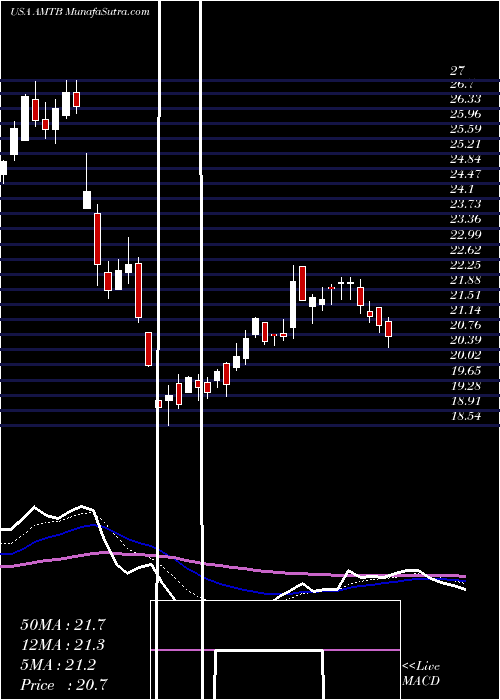Click the 'USA AMTB MunafaSutra.com' title text
The width and height of the screenshot is (500, 700).
[x=79, y=12]
